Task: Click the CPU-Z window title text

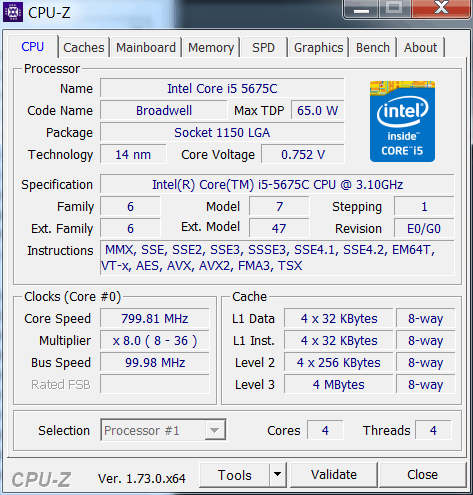Action: coord(49,13)
